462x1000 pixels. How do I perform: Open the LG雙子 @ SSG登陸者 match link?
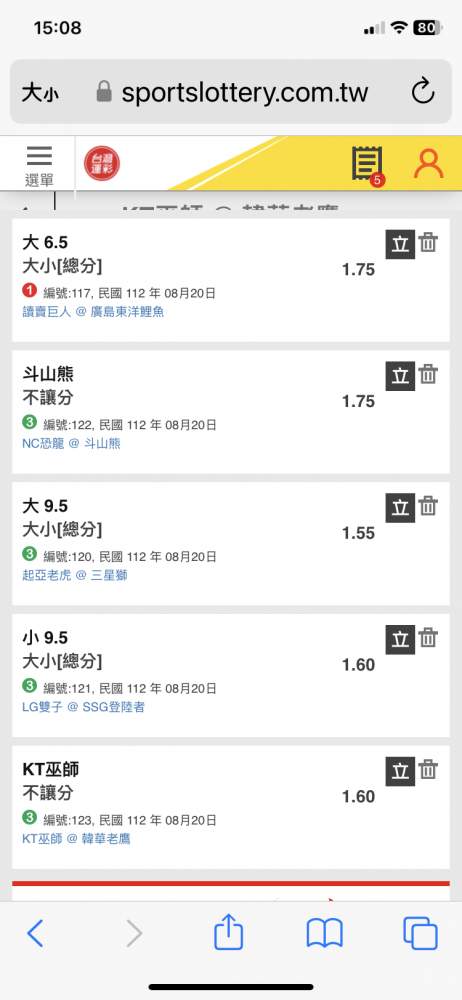point(83,707)
